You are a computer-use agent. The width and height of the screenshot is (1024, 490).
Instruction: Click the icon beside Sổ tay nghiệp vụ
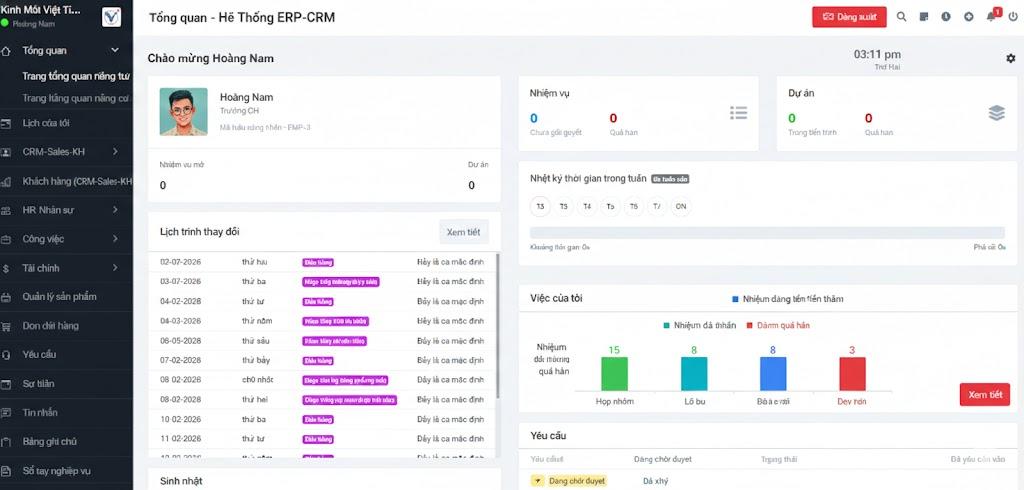pos(6,471)
